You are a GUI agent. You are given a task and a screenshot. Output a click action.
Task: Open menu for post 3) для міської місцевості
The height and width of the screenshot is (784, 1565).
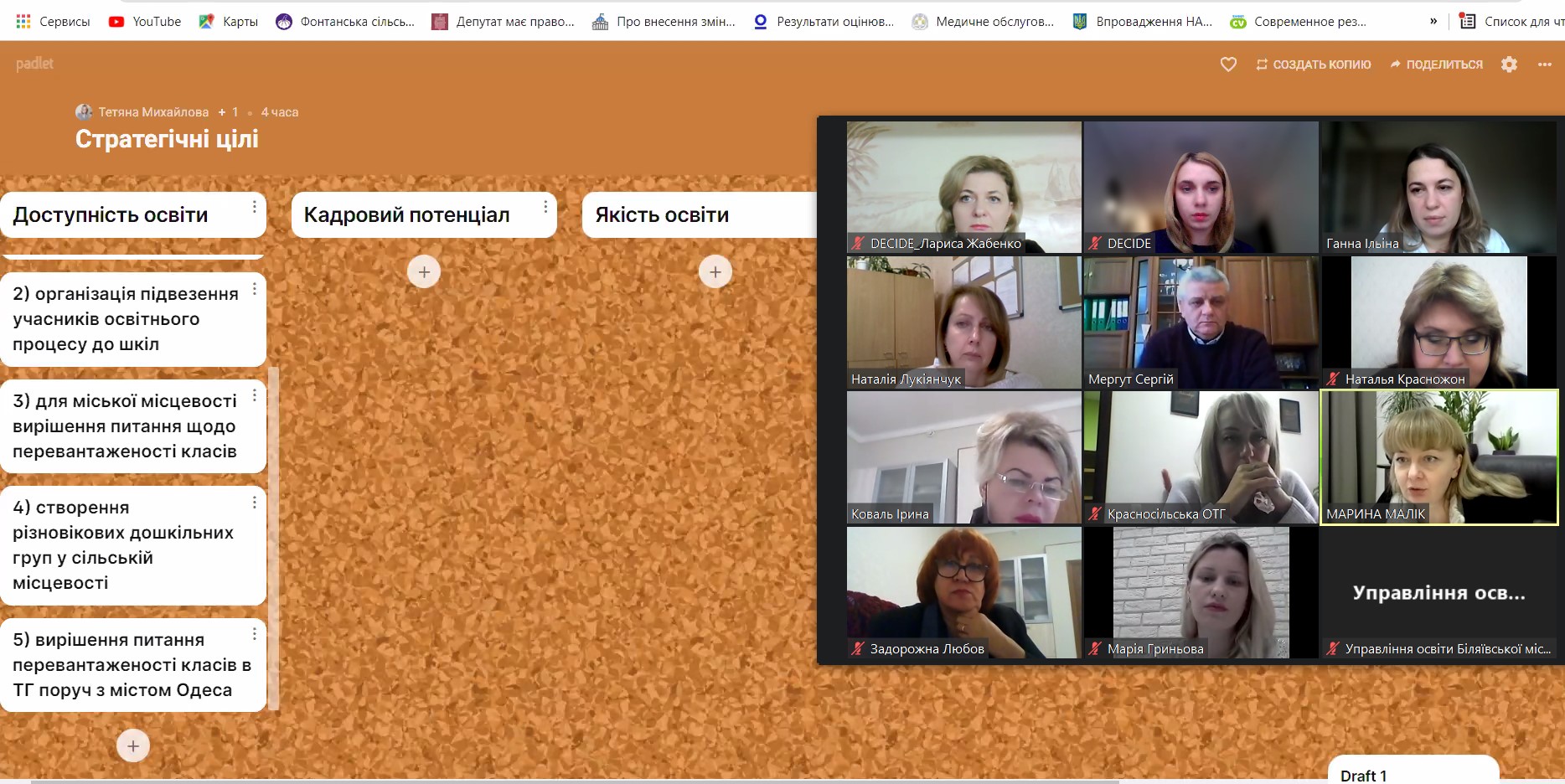coord(255,395)
